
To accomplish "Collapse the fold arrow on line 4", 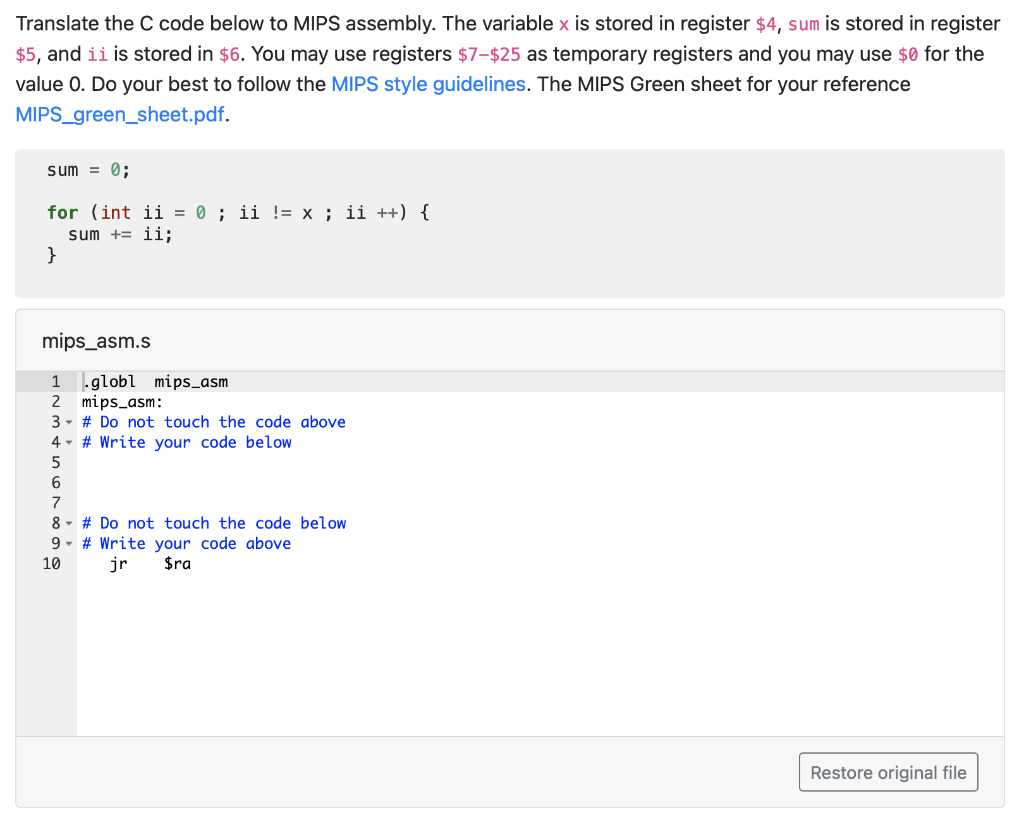I will 68,442.
